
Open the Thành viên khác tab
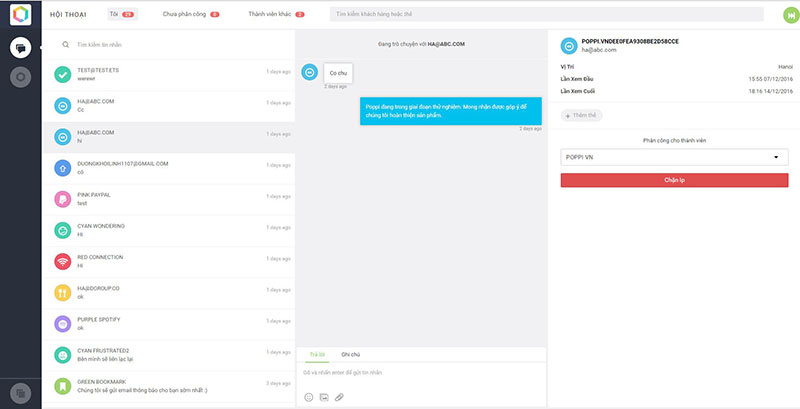277,15
